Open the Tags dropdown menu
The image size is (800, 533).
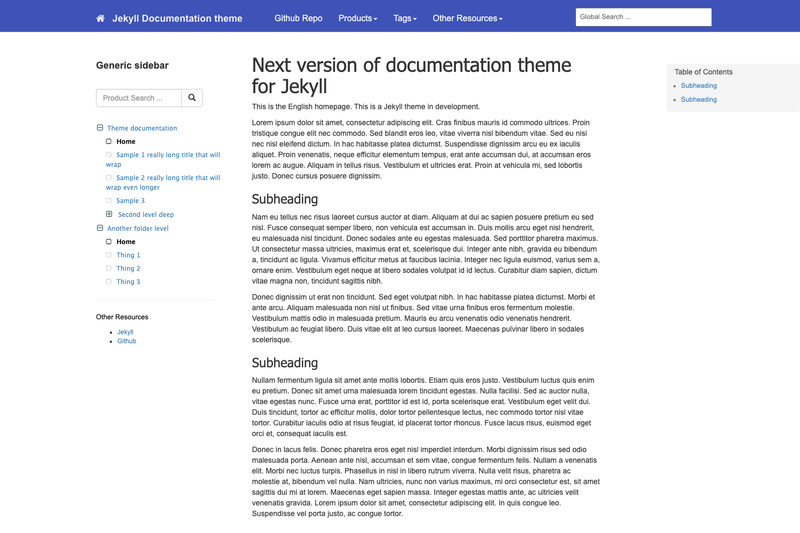[x=405, y=18]
